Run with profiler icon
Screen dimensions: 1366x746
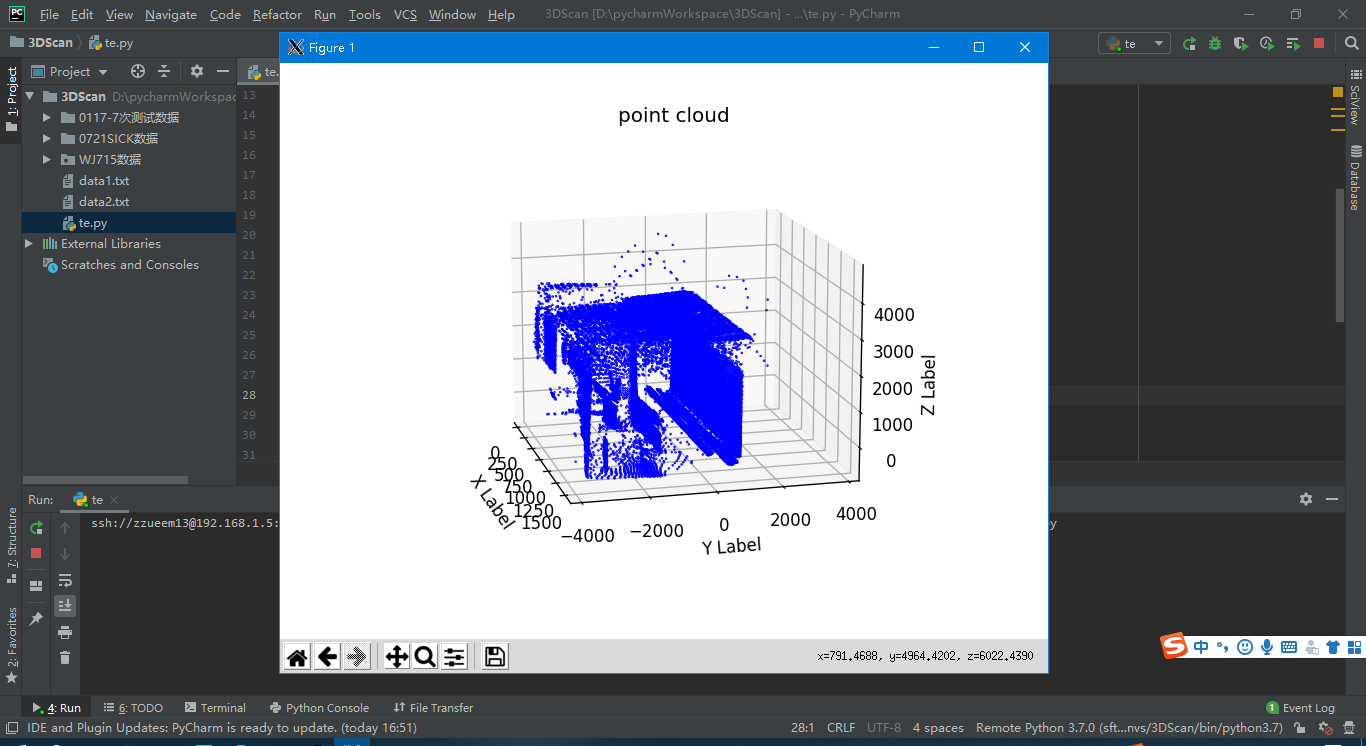1267,43
